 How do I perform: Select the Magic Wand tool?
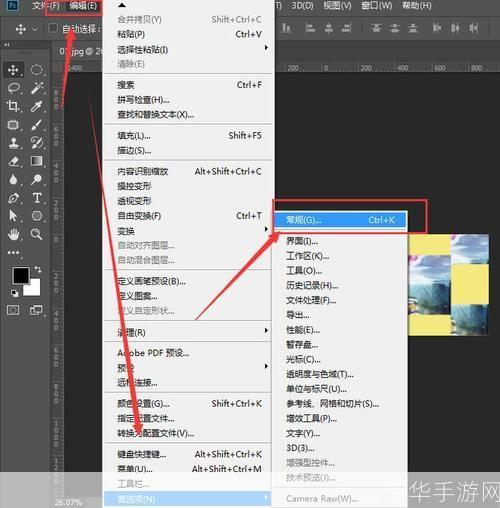pos(36,88)
